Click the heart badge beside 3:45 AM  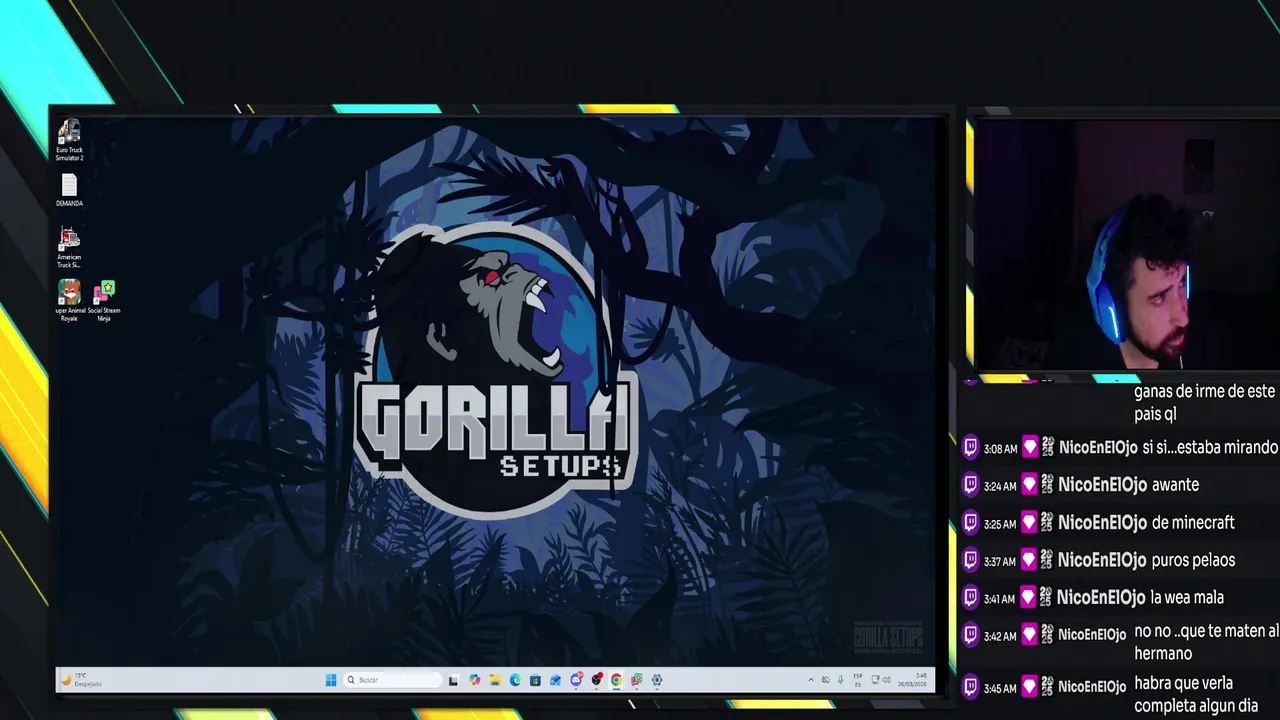(x=1030, y=687)
